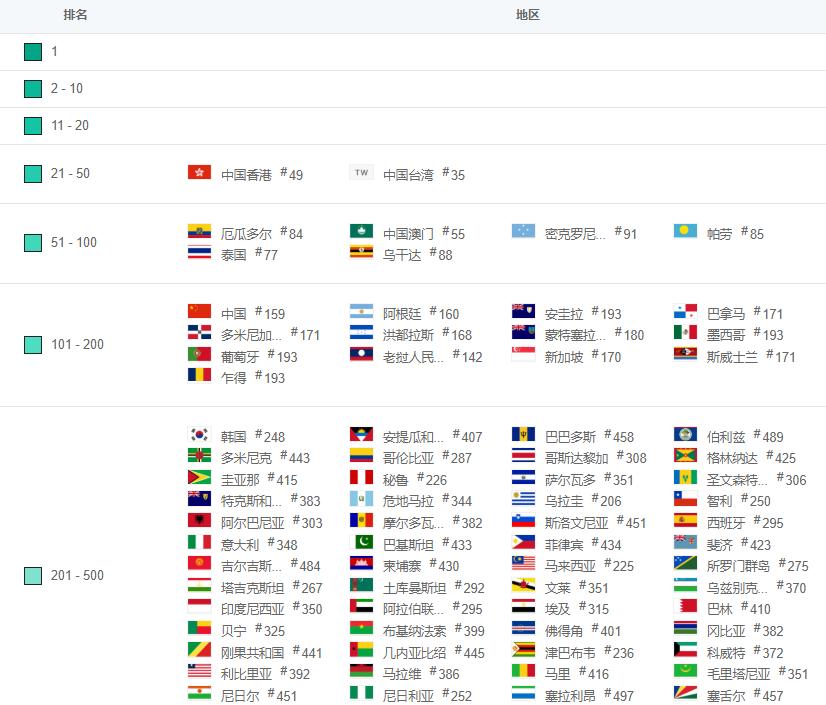Open the 中国台湾 #35 entry
The image size is (826, 705).
408,173
